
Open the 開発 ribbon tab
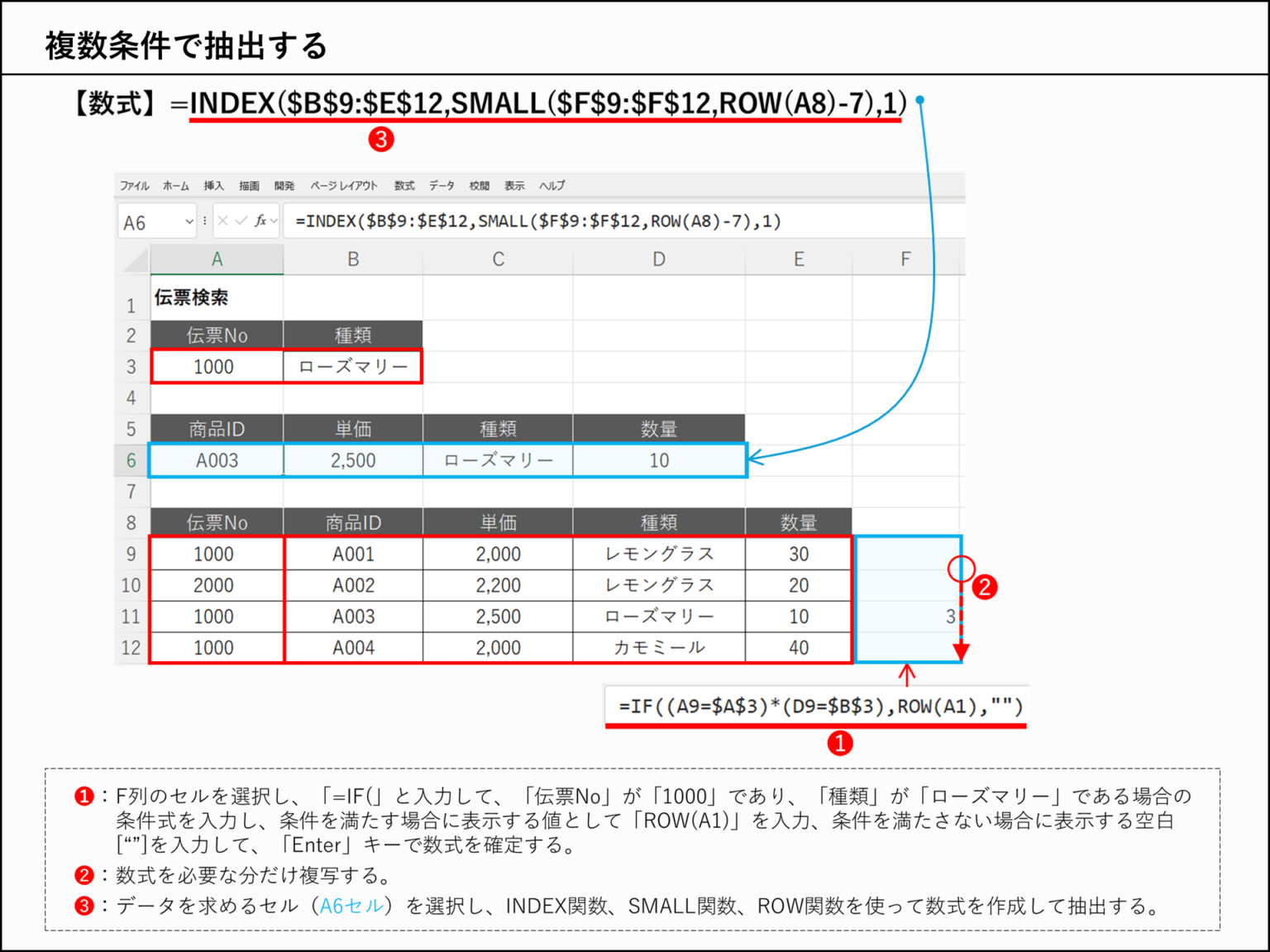point(284,185)
